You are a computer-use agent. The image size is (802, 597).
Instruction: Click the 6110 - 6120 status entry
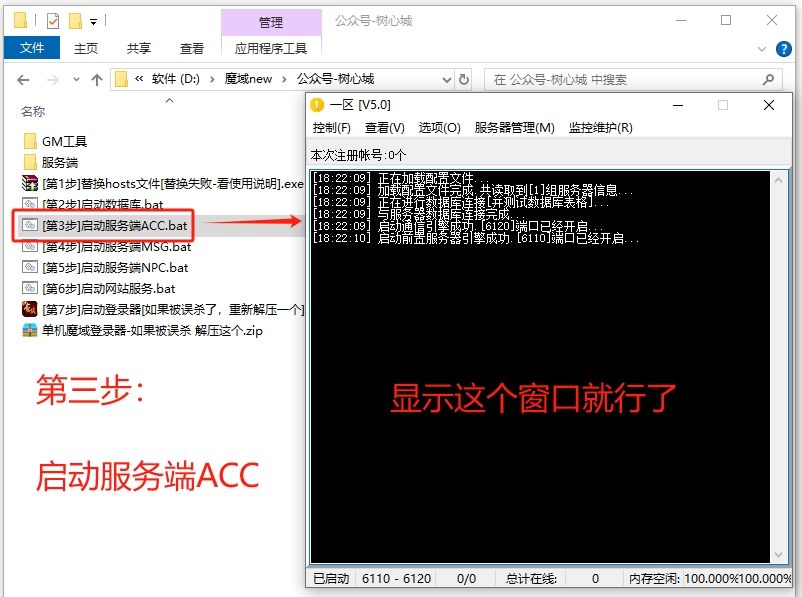[x=396, y=579]
